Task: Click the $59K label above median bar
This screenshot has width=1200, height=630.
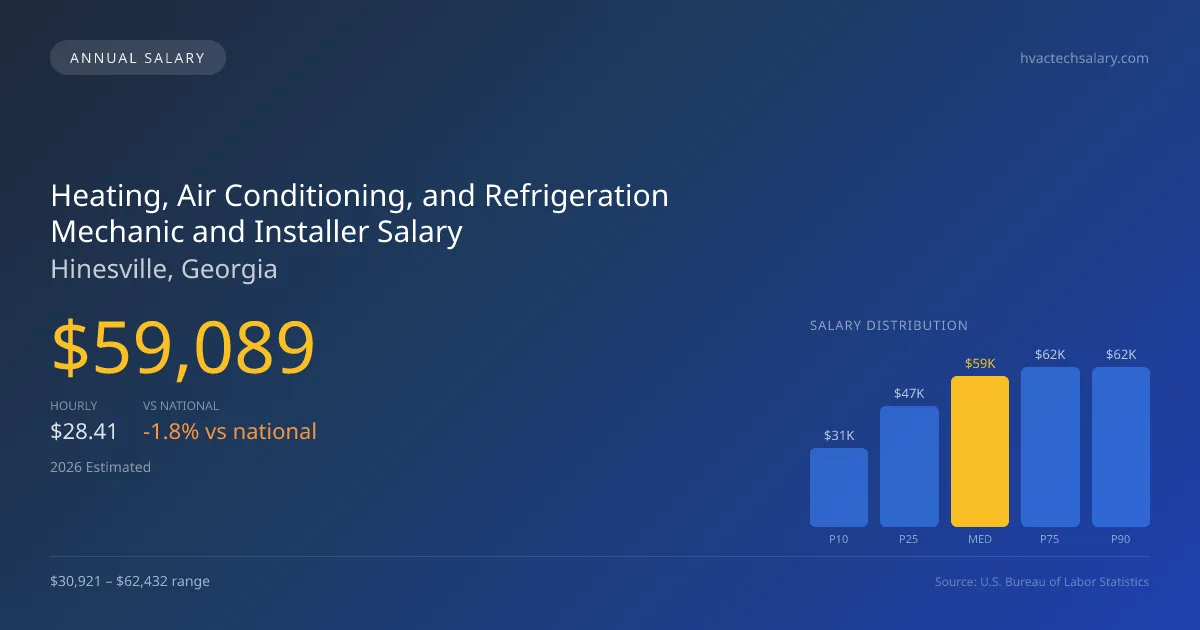Action: 980,364
